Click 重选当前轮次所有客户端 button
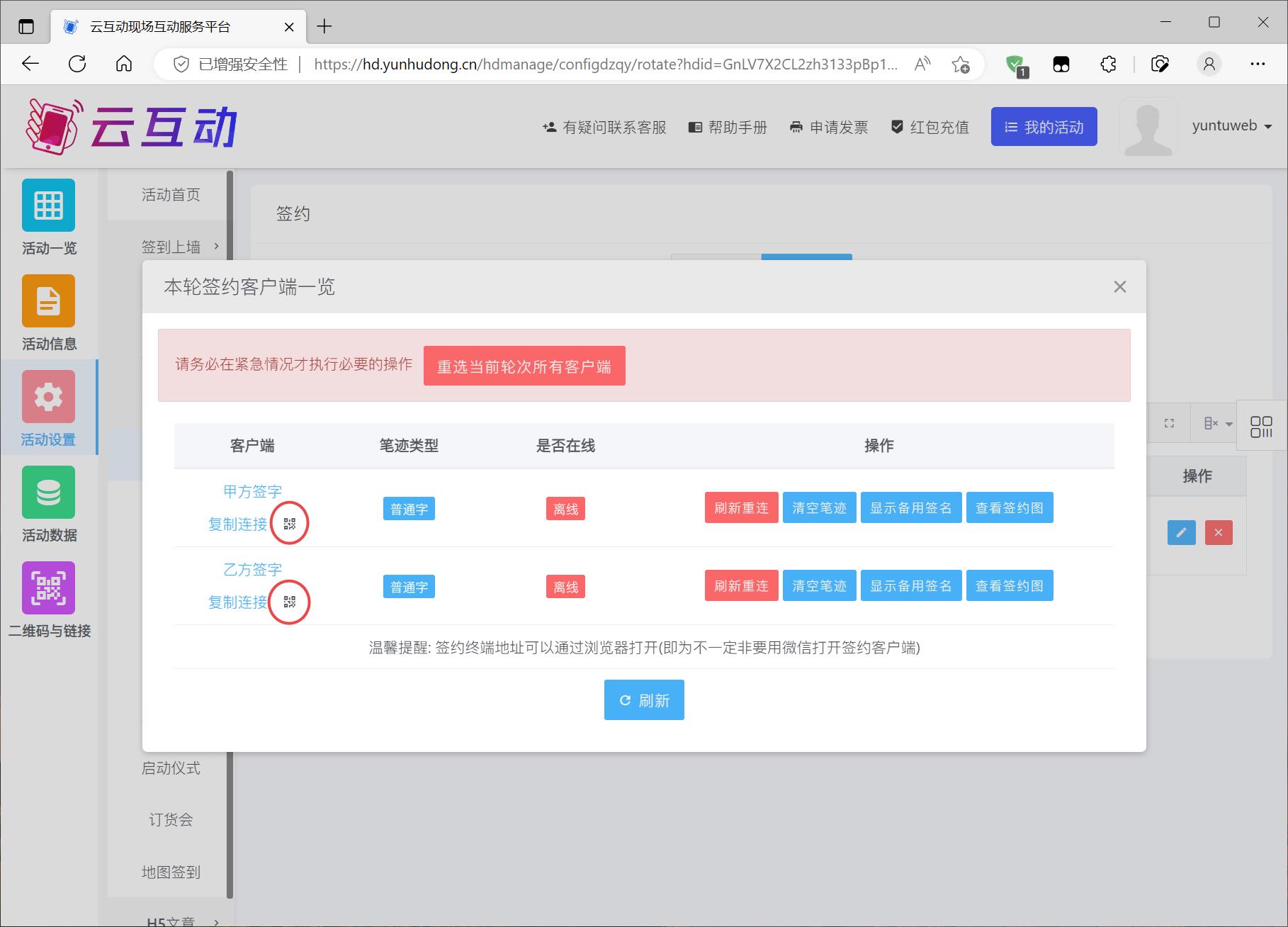Viewport: 1288px width, 927px height. coord(524,366)
